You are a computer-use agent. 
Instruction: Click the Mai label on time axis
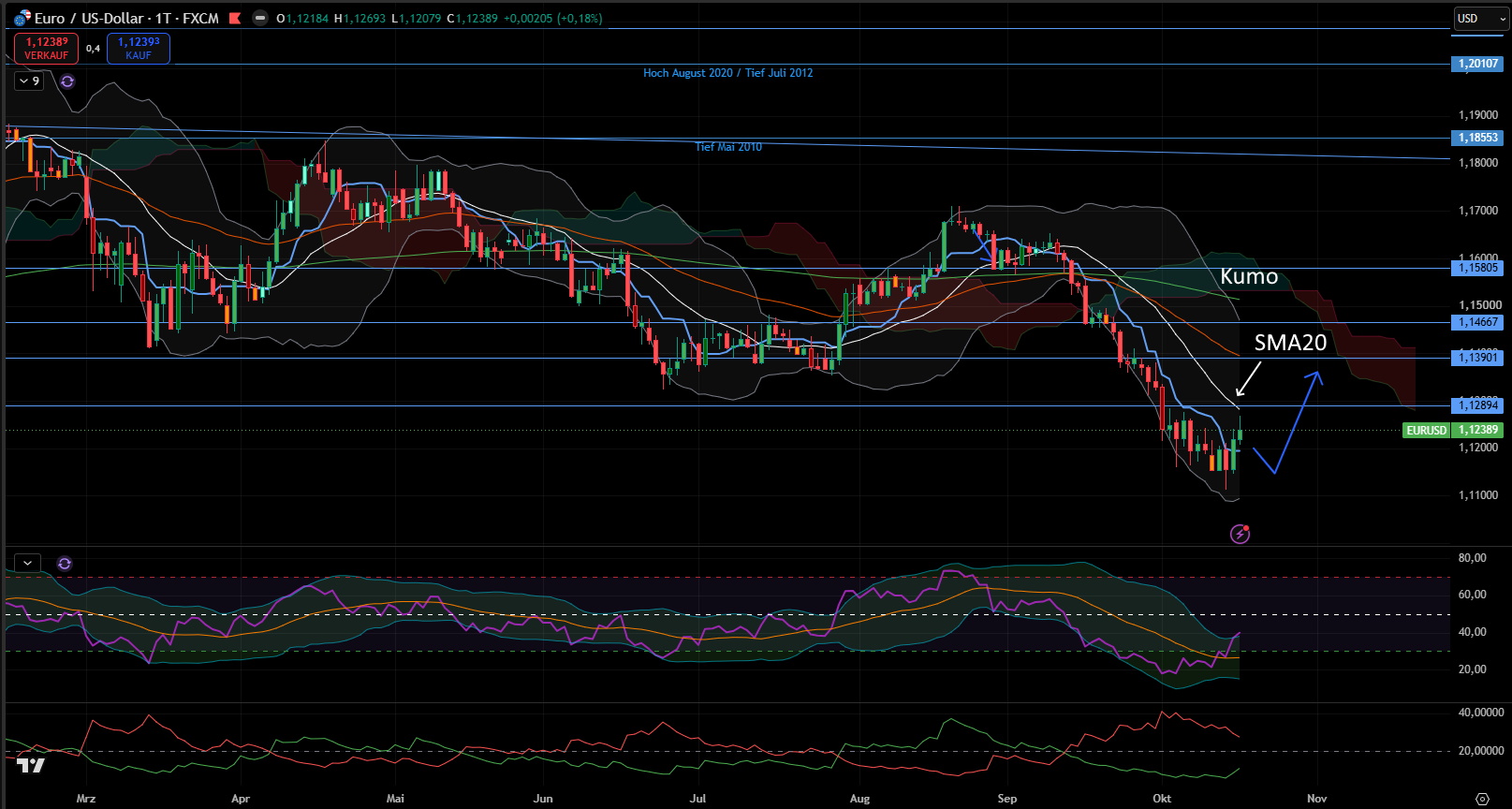[395, 799]
